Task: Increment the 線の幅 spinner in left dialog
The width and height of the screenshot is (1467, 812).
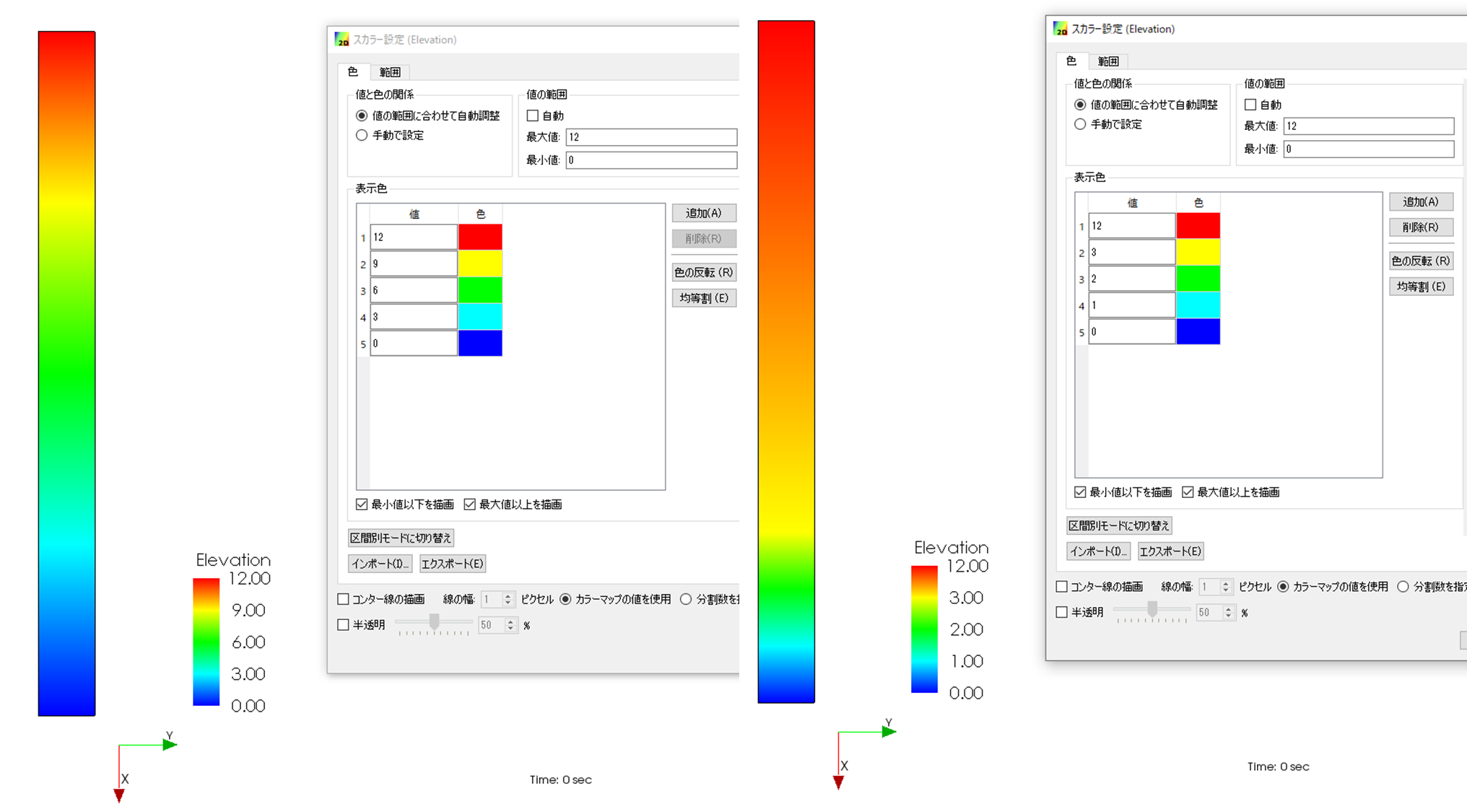Action: click(x=508, y=595)
